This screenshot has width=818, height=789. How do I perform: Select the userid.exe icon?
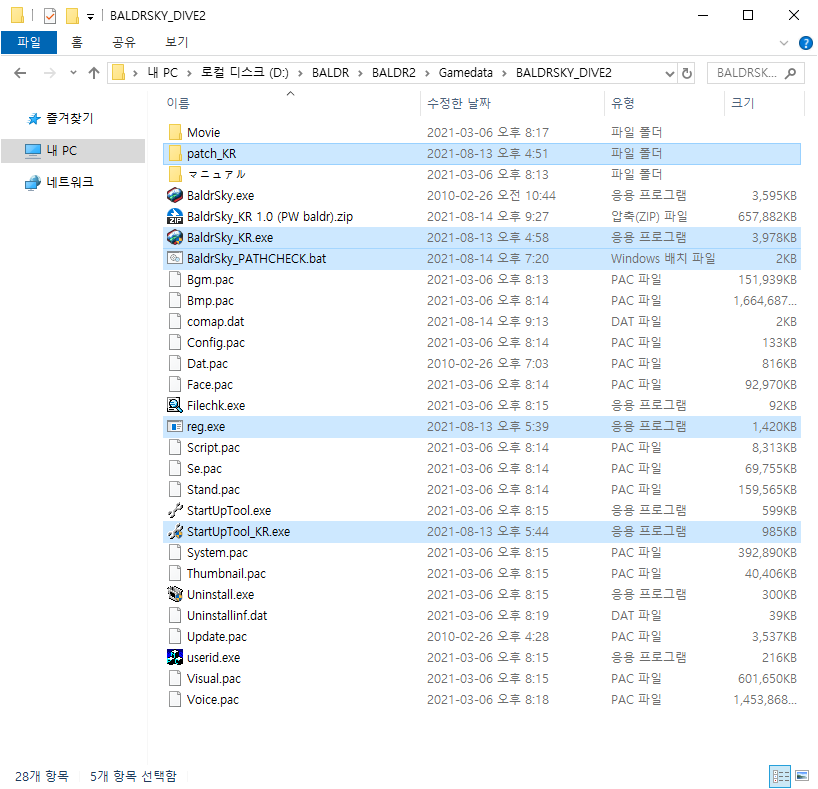point(175,657)
